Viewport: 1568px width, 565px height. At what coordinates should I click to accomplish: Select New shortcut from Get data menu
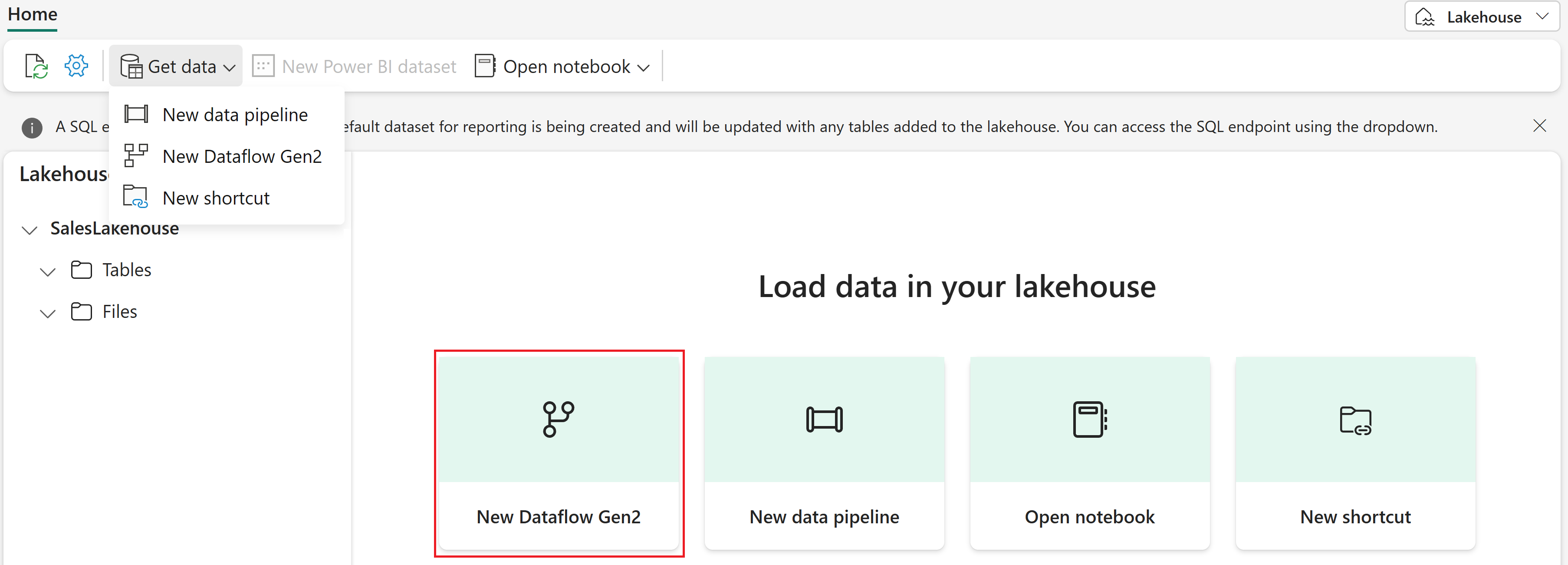218,198
